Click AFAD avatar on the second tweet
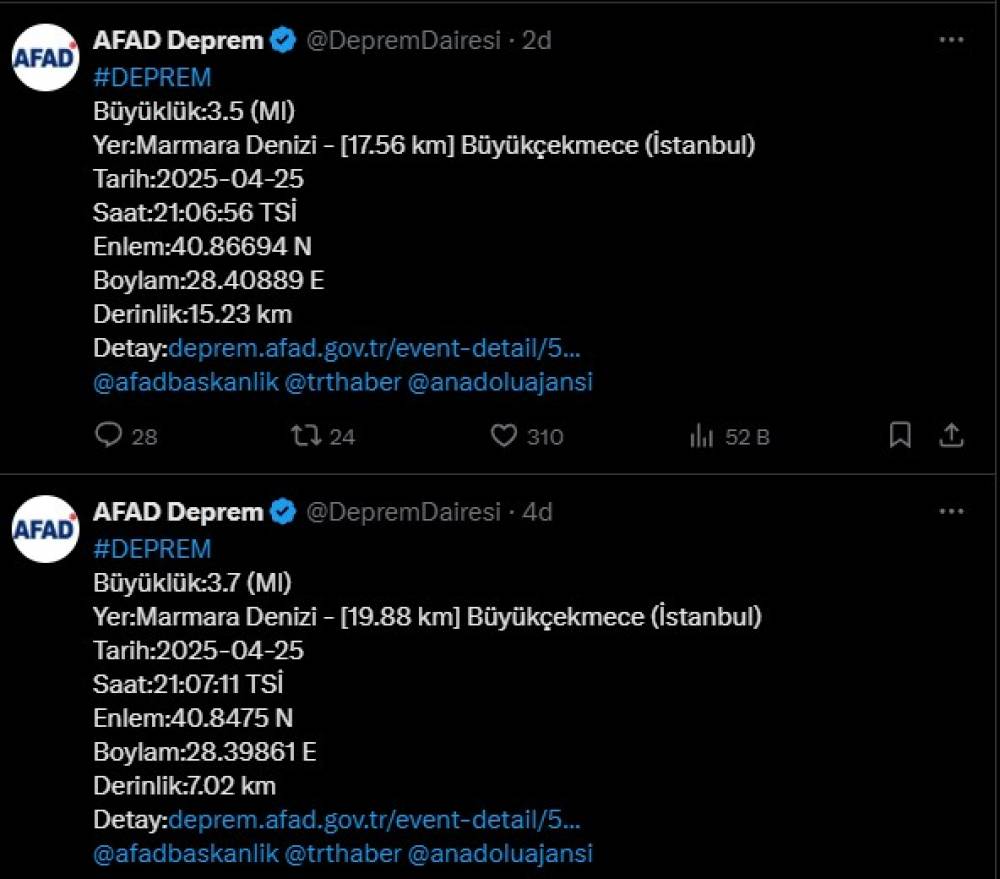 (x=45, y=529)
